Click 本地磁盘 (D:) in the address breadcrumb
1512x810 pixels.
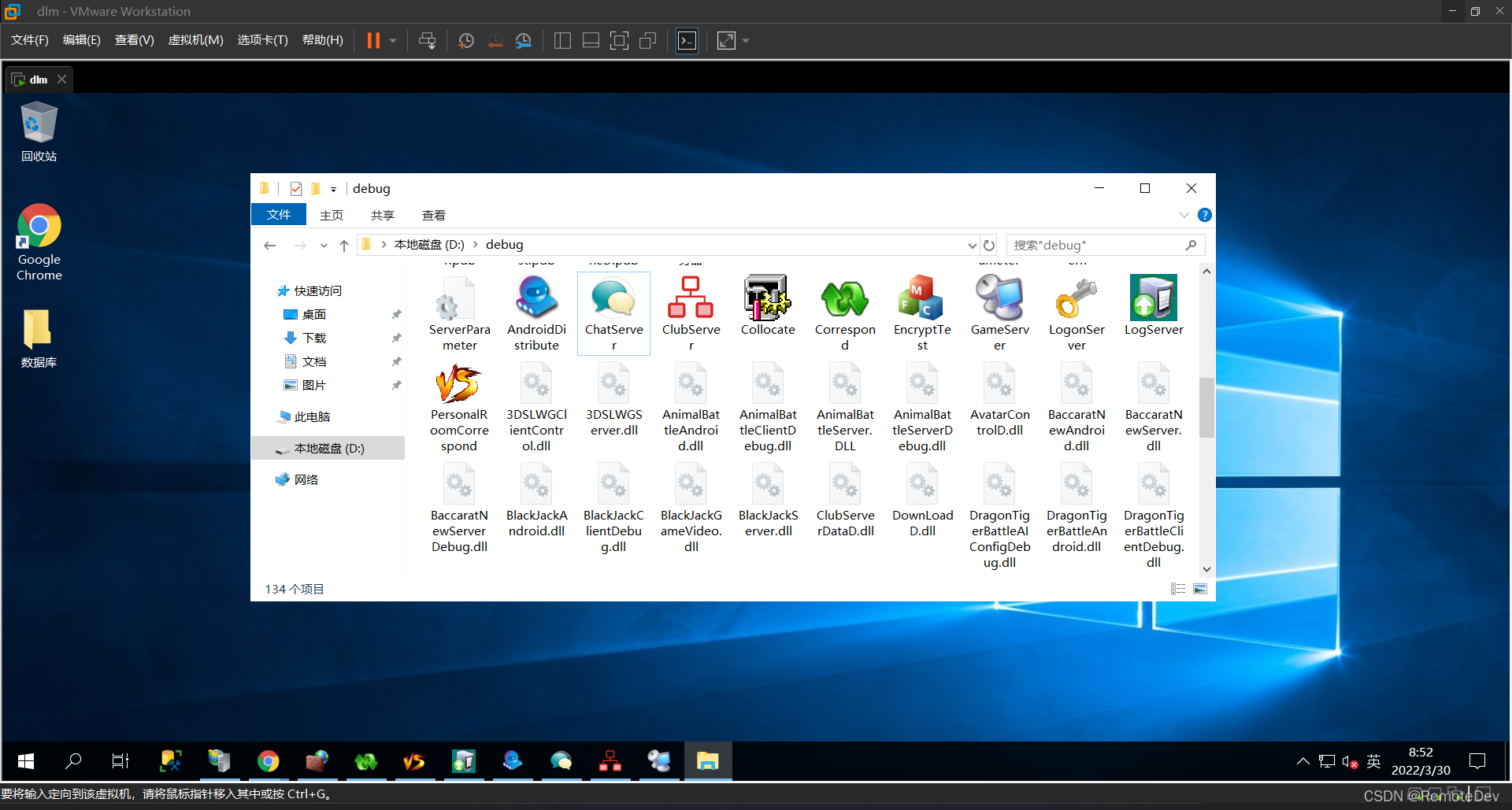[429, 245]
